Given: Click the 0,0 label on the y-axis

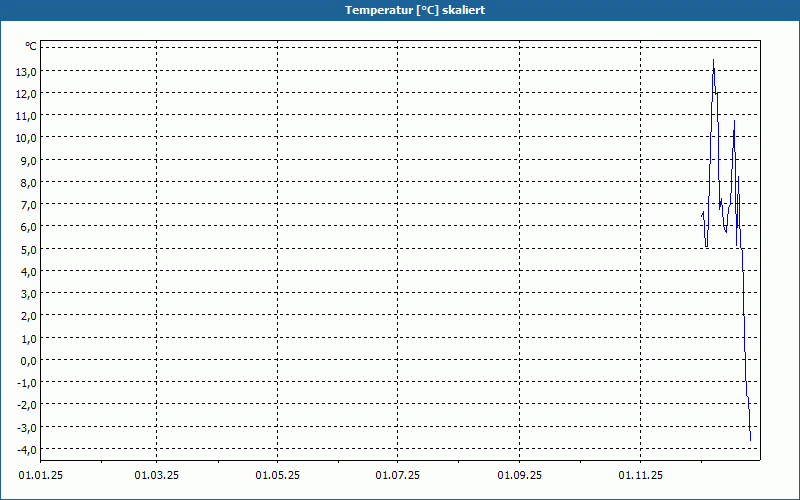Looking at the screenshot, I should (29, 360).
